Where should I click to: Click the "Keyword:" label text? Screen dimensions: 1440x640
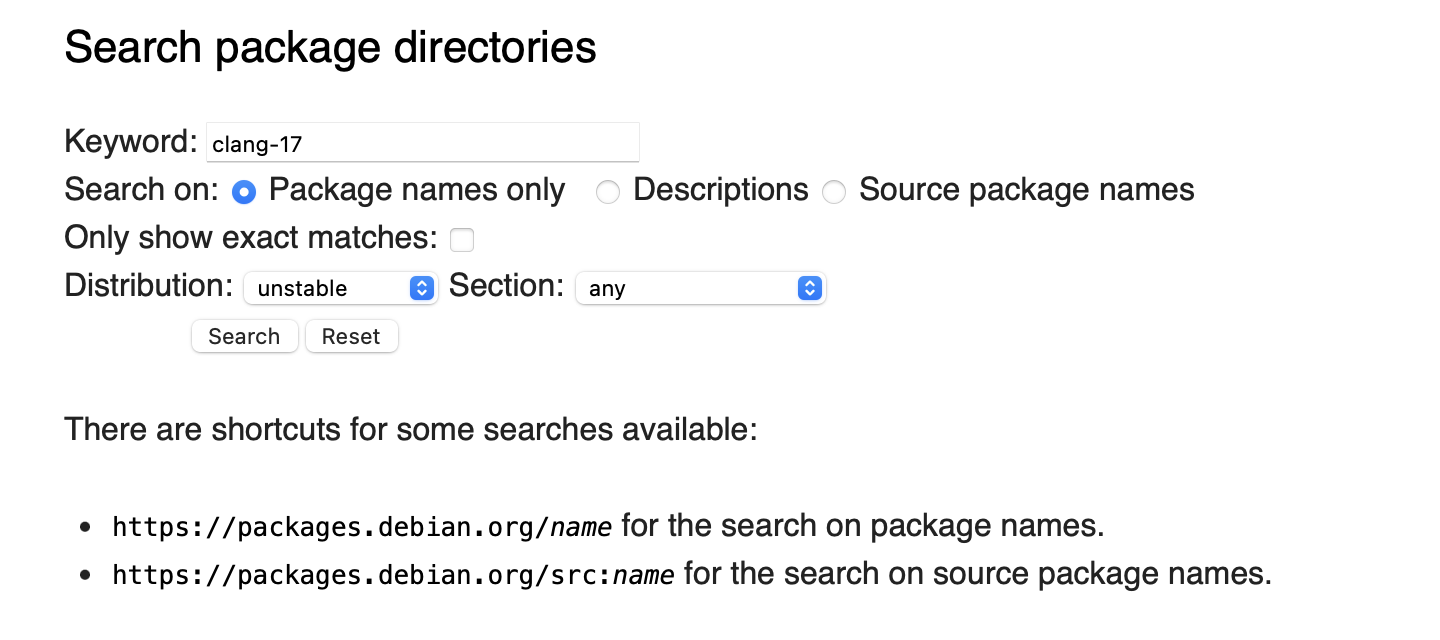pos(131,142)
